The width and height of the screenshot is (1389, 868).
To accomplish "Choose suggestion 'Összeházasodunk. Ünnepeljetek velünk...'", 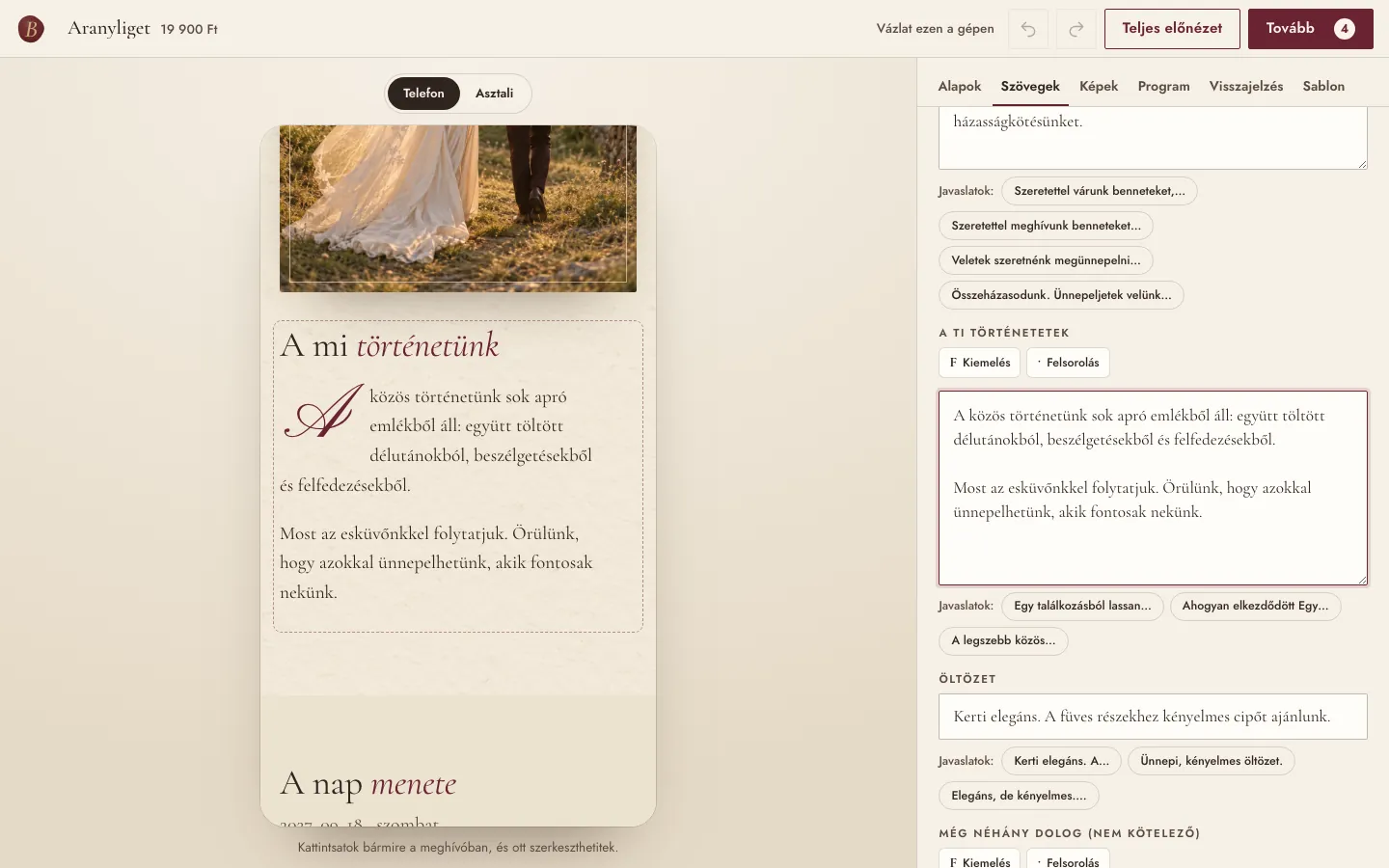I will pyautogui.click(x=1061, y=295).
